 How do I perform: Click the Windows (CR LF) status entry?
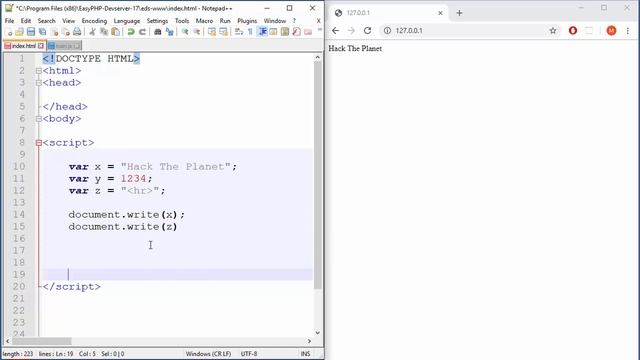tap(208, 354)
